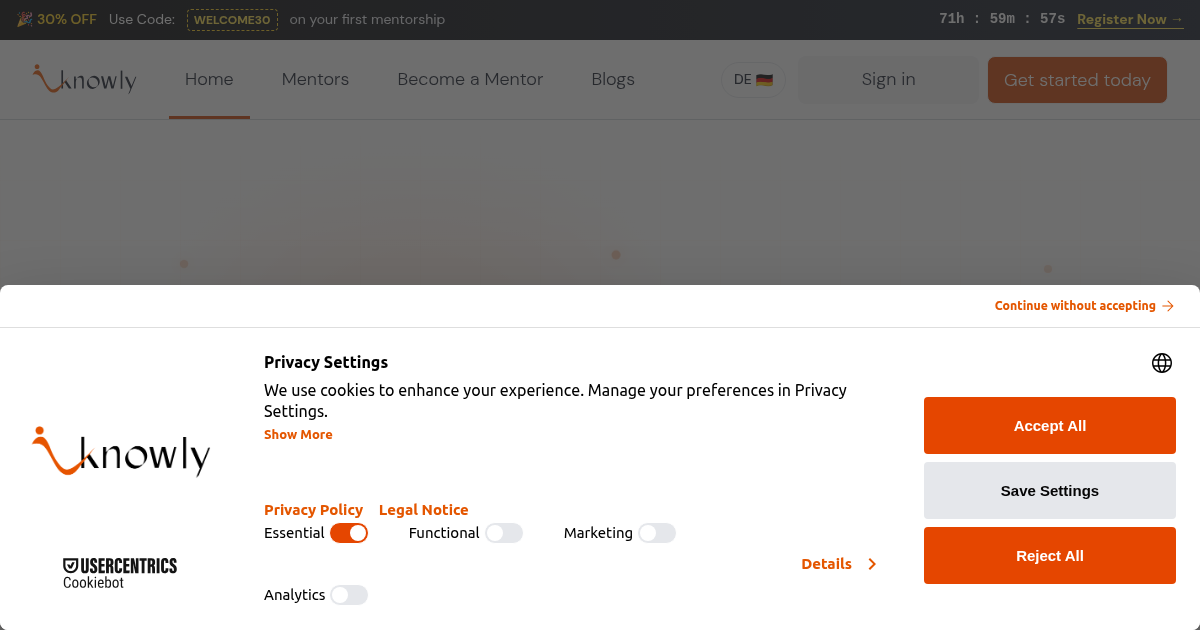Open the DE language selector
The height and width of the screenshot is (630, 1200).
[753, 80]
